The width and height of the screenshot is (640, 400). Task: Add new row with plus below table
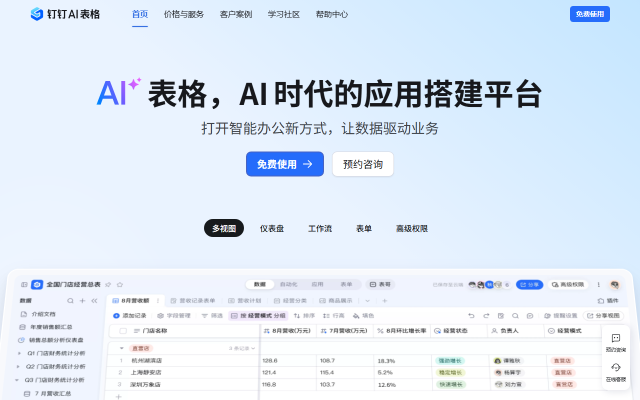(118, 396)
